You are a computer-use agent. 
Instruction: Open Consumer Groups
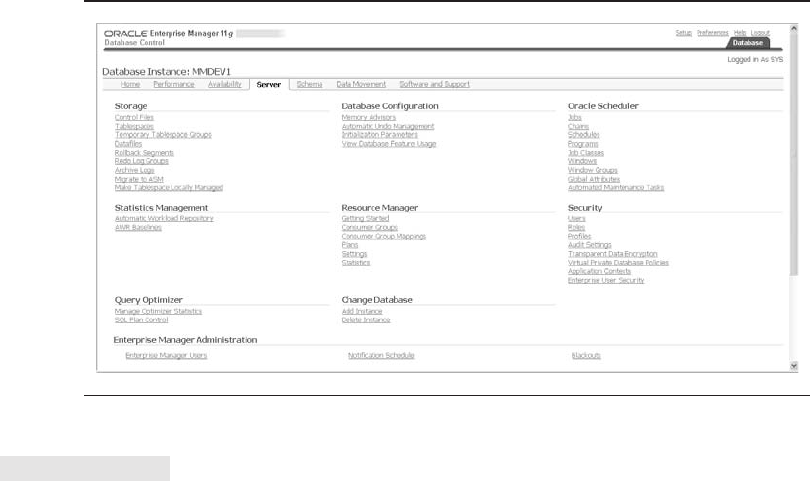[369, 227]
